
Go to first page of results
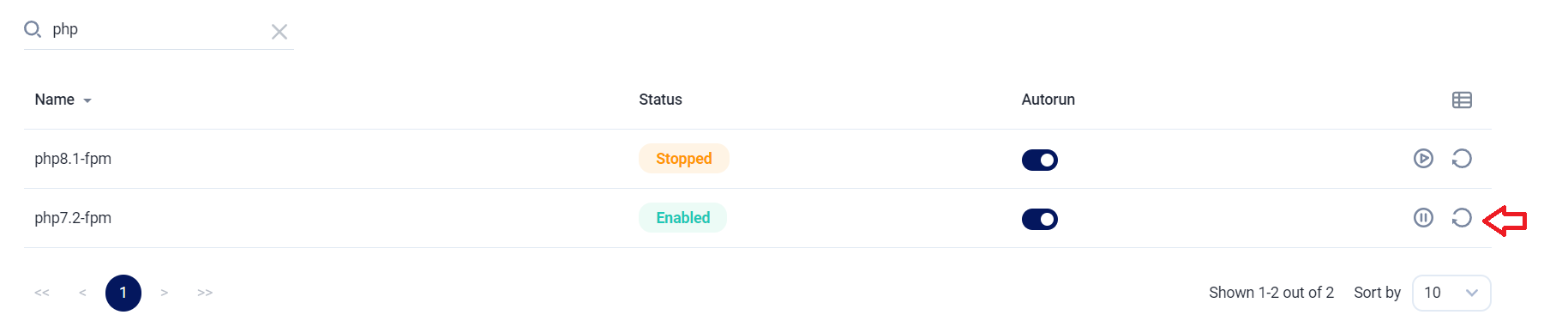[x=42, y=293]
